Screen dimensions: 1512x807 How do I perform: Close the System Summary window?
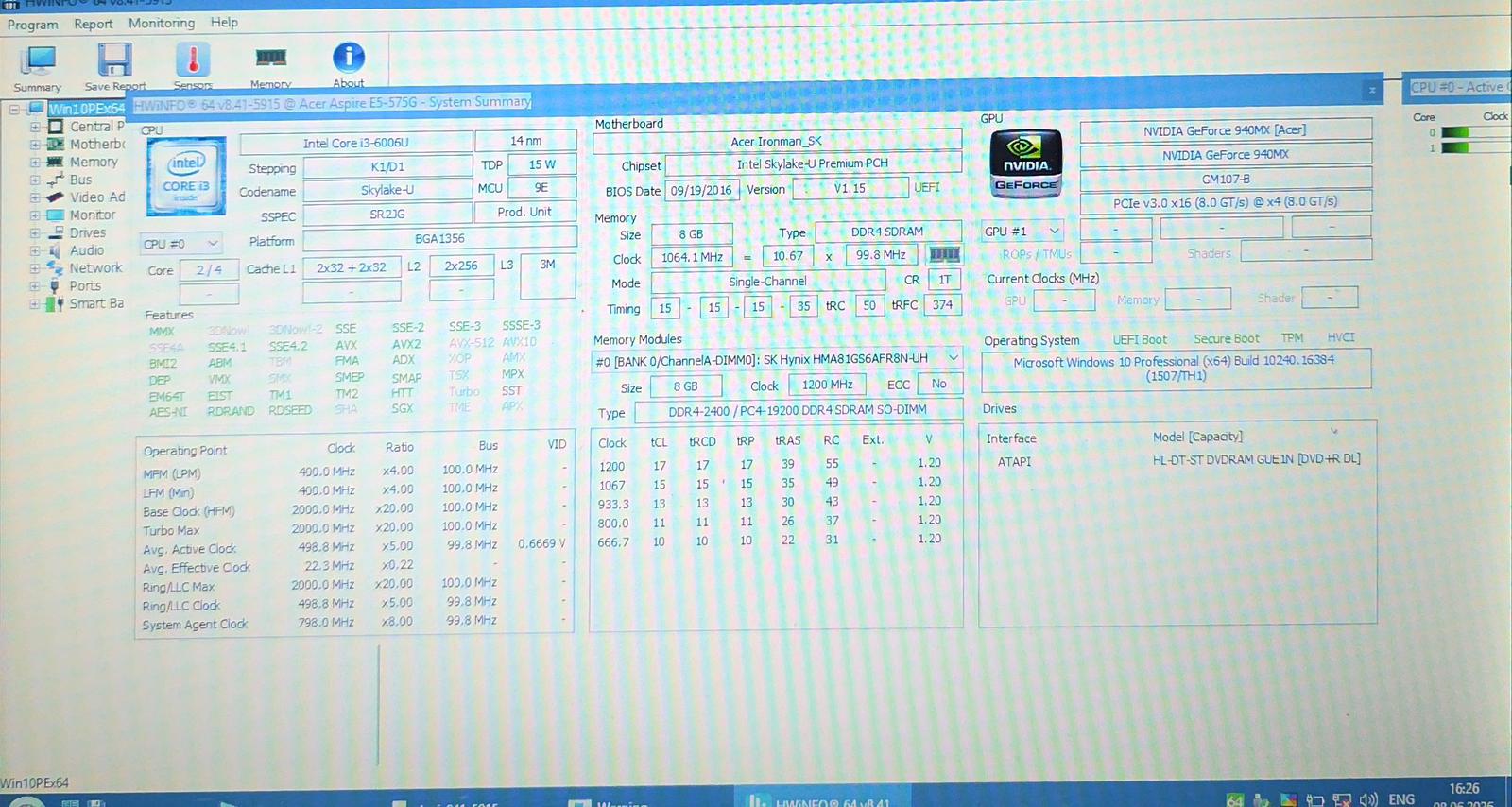tap(1372, 90)
